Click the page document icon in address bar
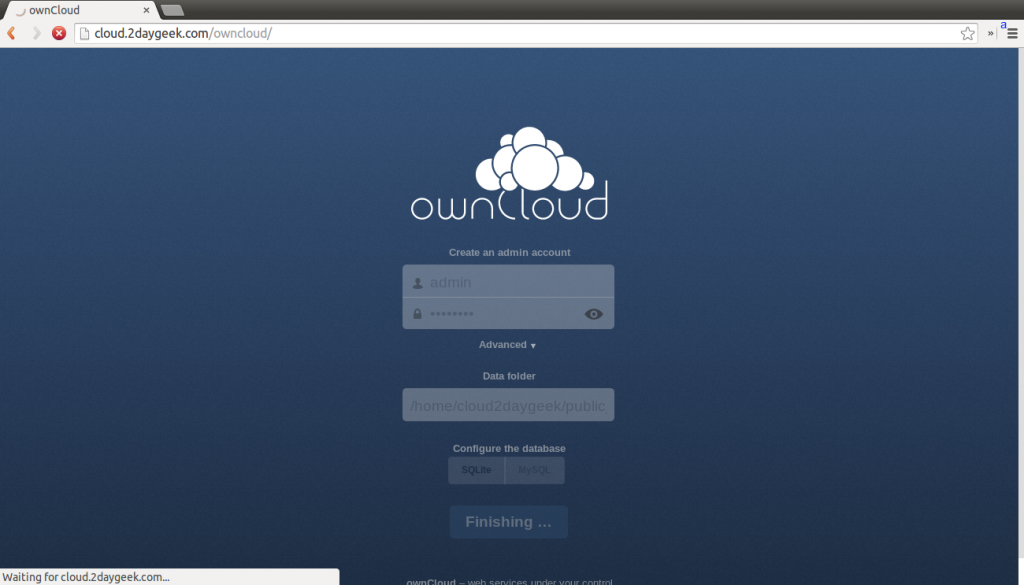The width and height of the screenshot is (1024, 585). (x=84, y=32)
